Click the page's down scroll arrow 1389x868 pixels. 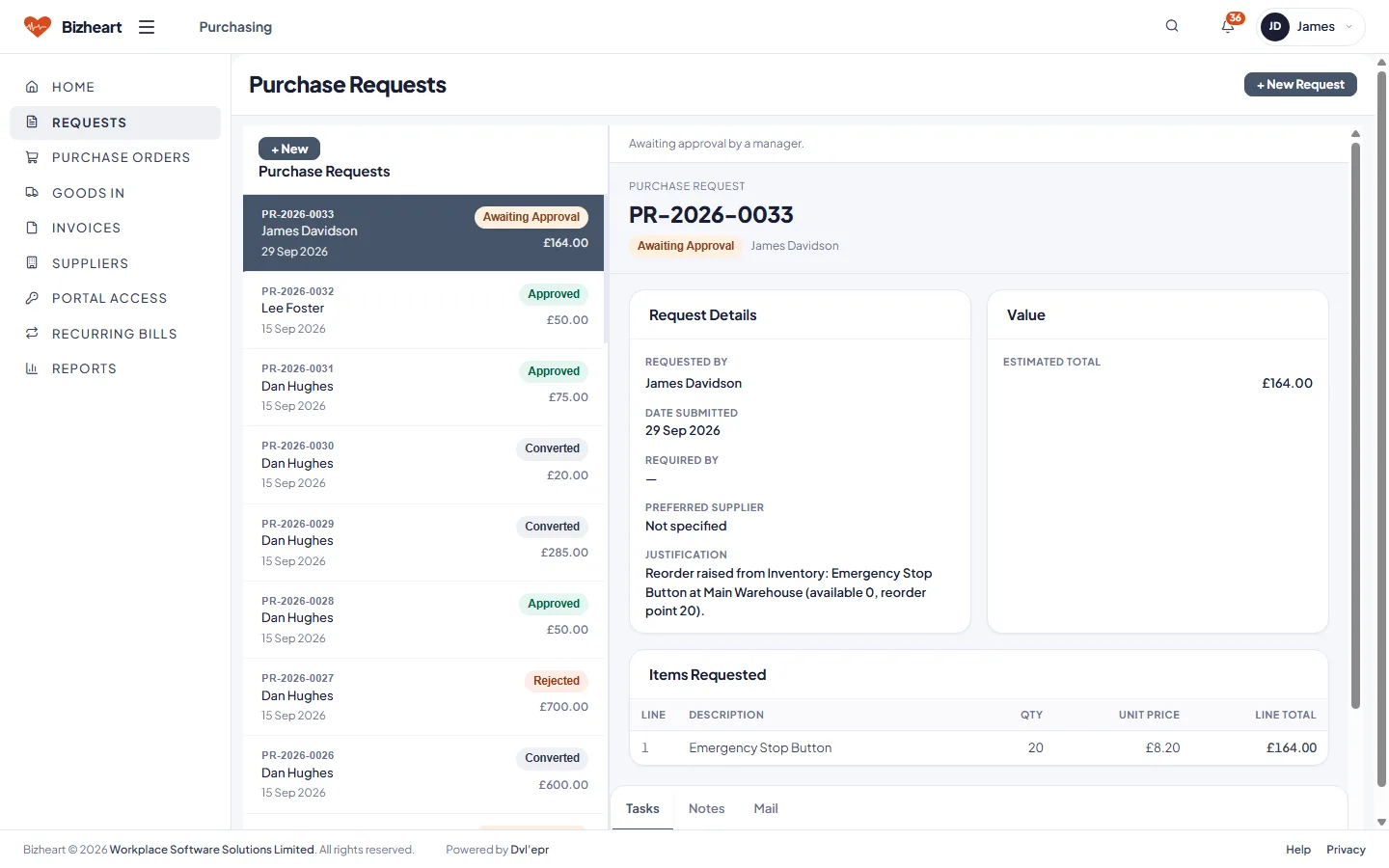click(x=1381, y=823)
